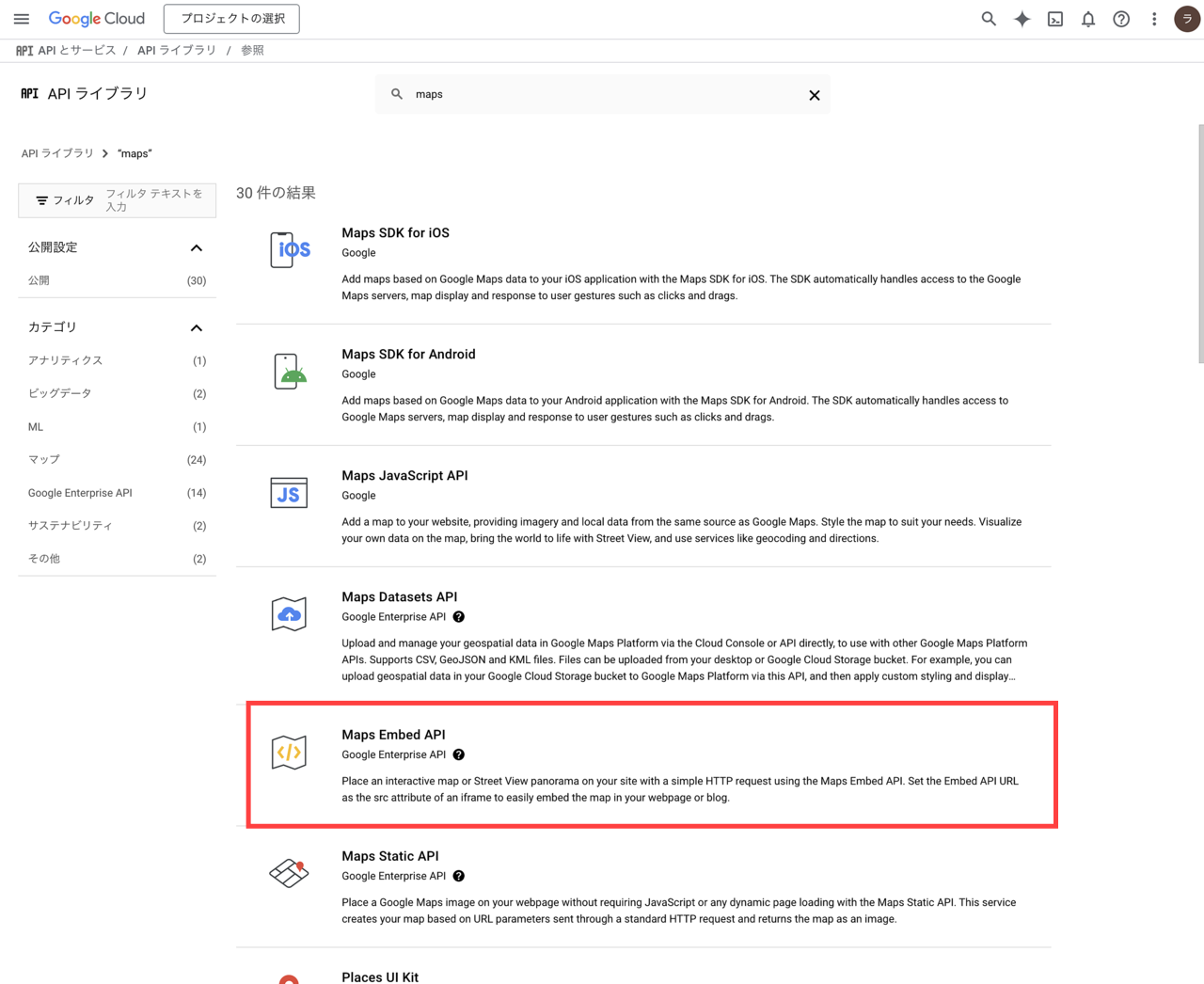Show help for Maps Static Enterprise API
This screenshot has width=1204, height=984.
459,876
